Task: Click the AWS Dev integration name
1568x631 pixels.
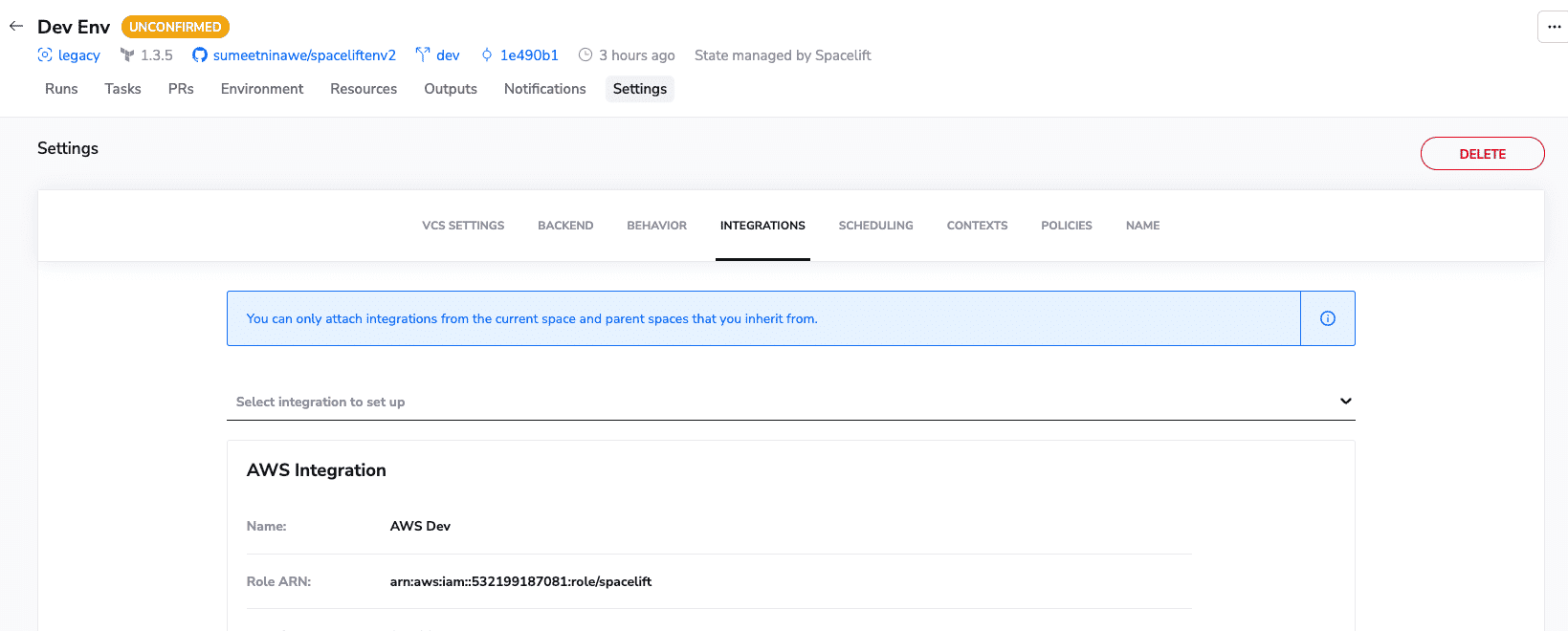Action: pyautogui.click(x=420, y=526)
